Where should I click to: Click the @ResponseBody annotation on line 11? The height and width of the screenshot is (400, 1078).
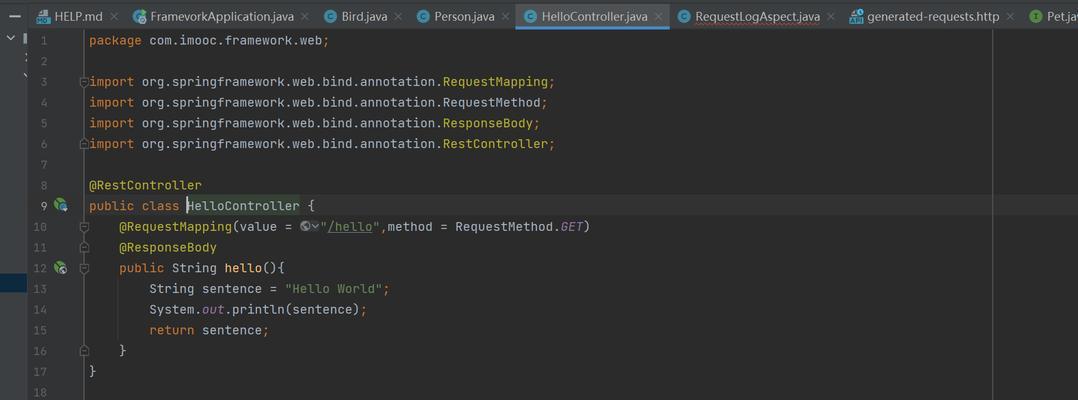pyautogui.click(x=168, y=247)
